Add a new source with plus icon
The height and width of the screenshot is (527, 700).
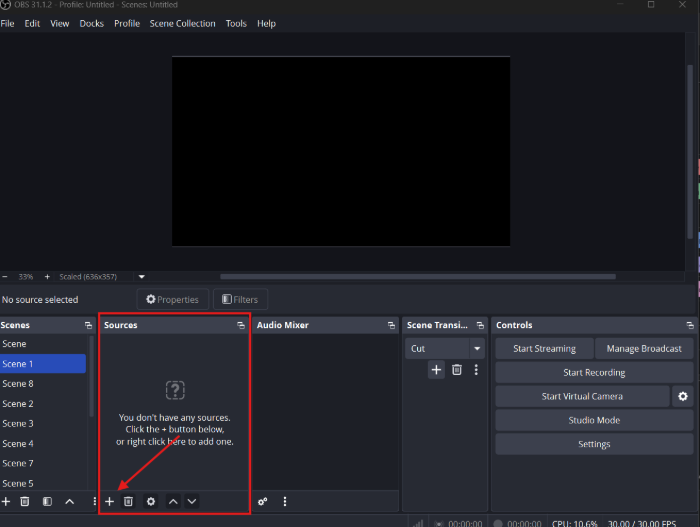[110, 501]
